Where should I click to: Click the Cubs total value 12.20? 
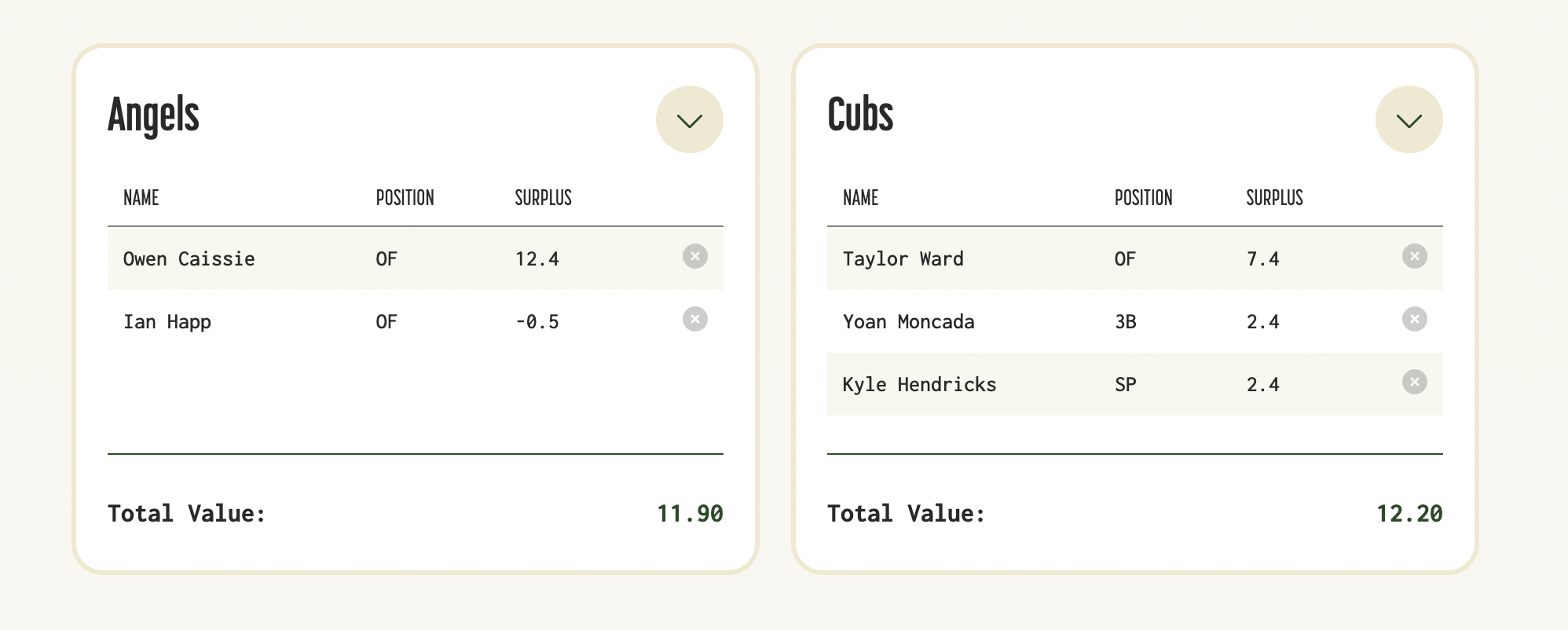click(x=1409, y=514)
